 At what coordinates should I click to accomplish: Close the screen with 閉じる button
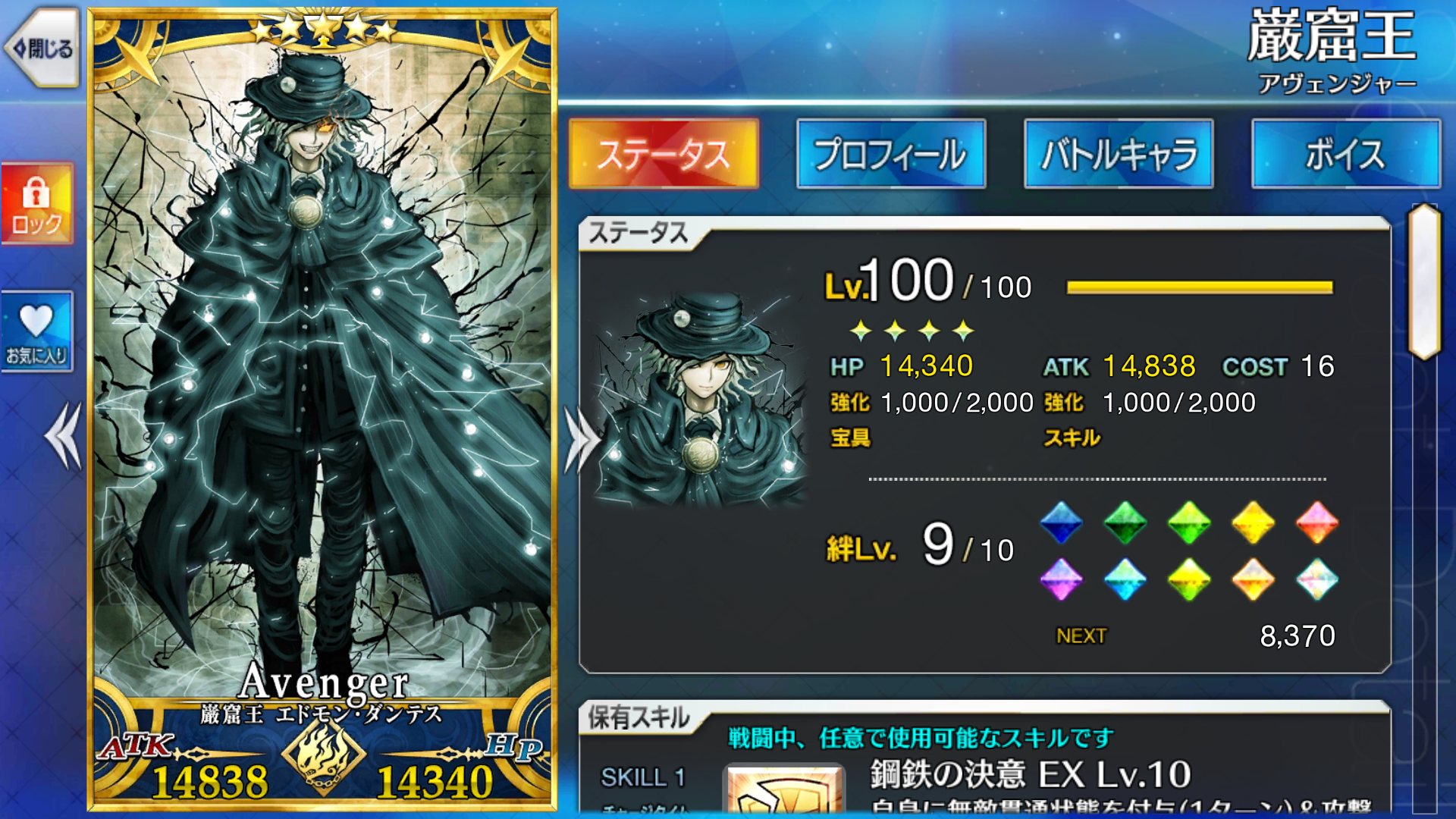[42, 49]
